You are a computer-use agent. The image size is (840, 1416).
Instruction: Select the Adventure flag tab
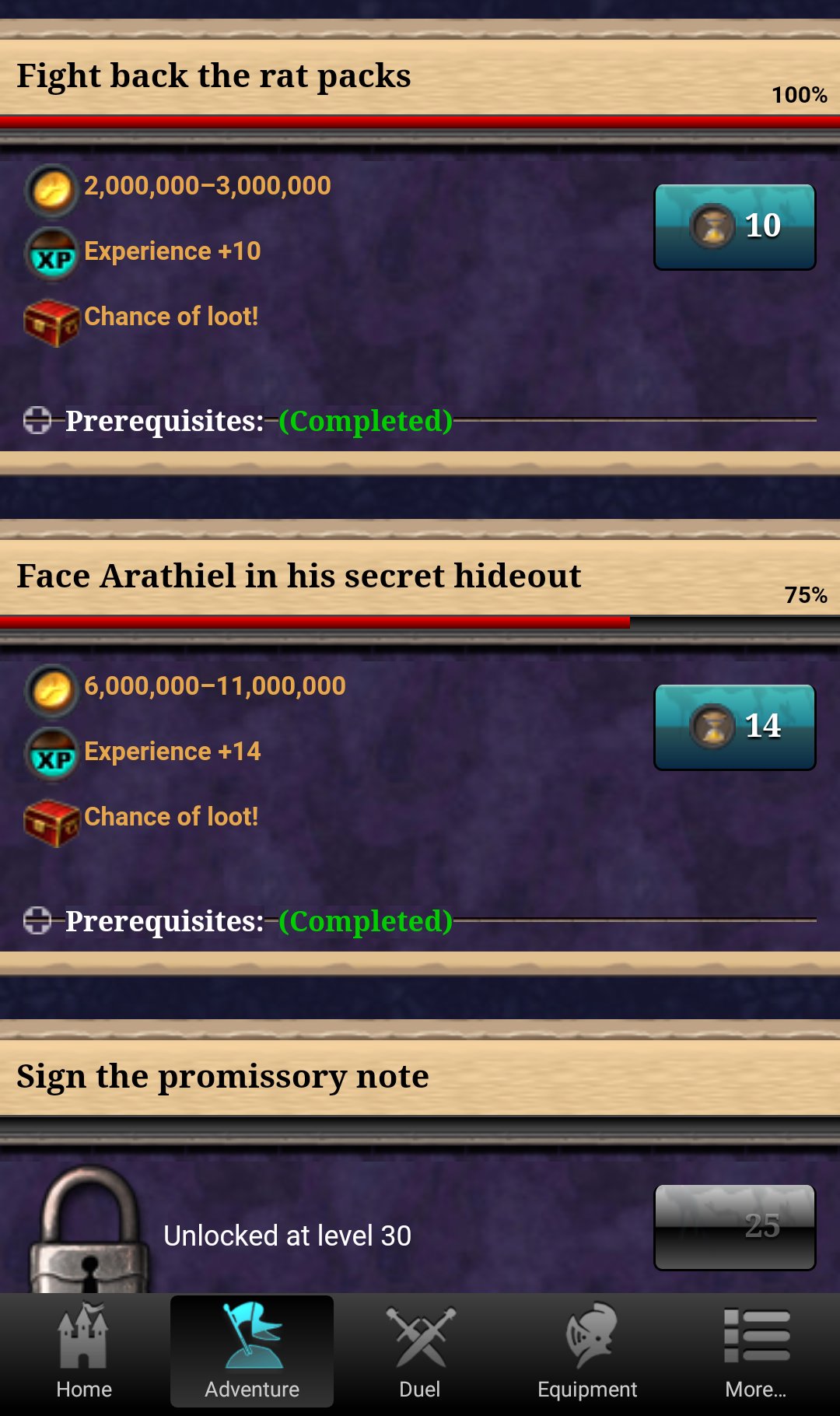click(x=252, y=1352)
